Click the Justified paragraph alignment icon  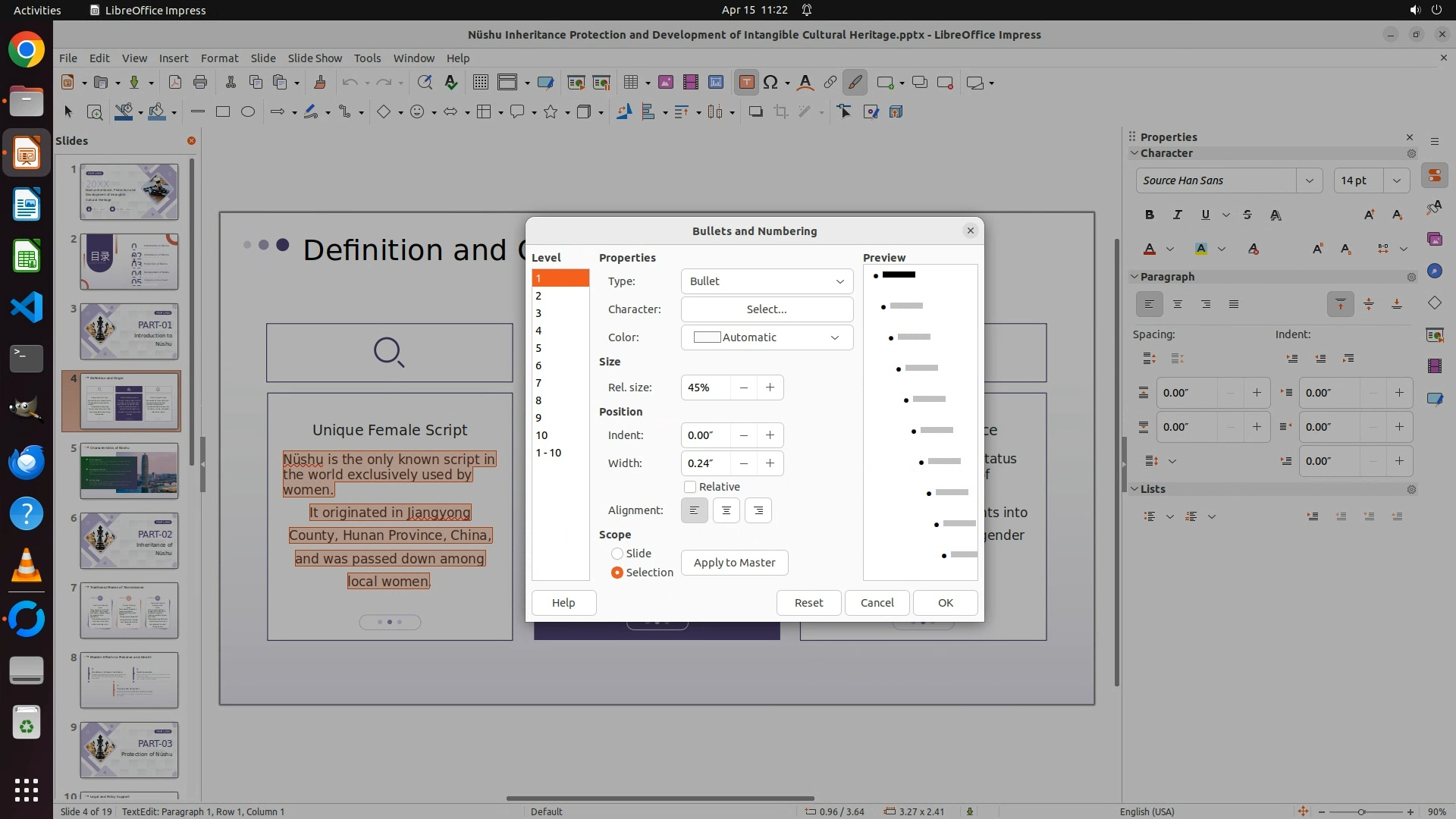pos(1234,304)
